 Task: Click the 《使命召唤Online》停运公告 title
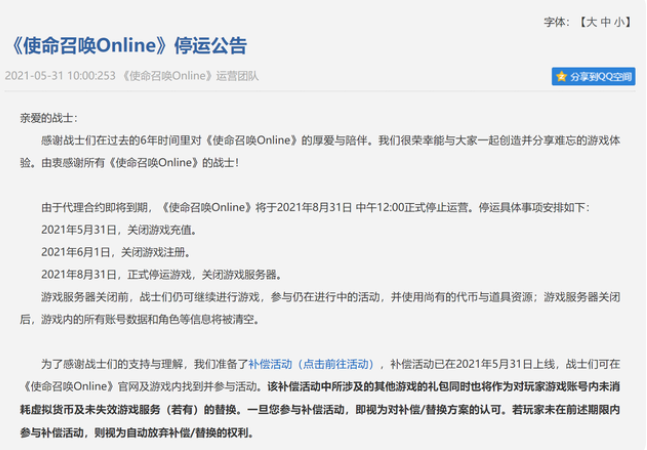tap(128, 45)
